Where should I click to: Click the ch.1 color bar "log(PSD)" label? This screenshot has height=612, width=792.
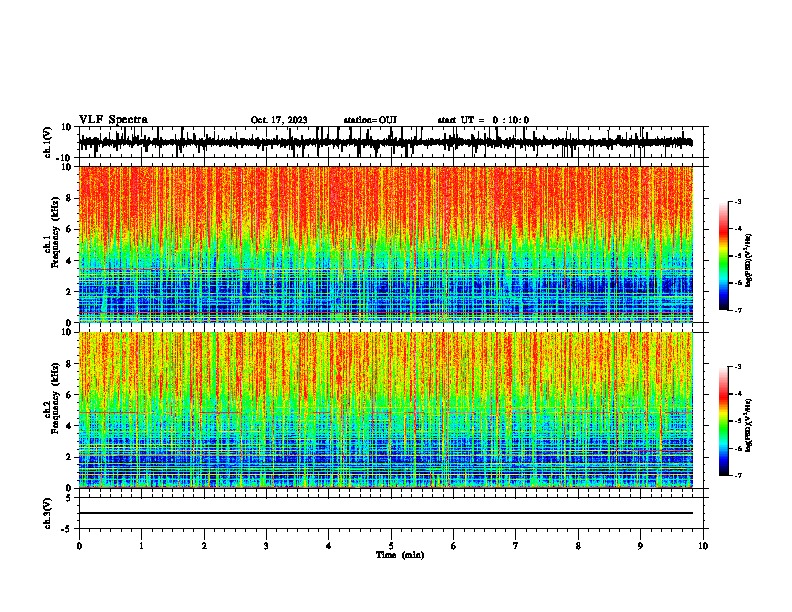tap(749, 261)
